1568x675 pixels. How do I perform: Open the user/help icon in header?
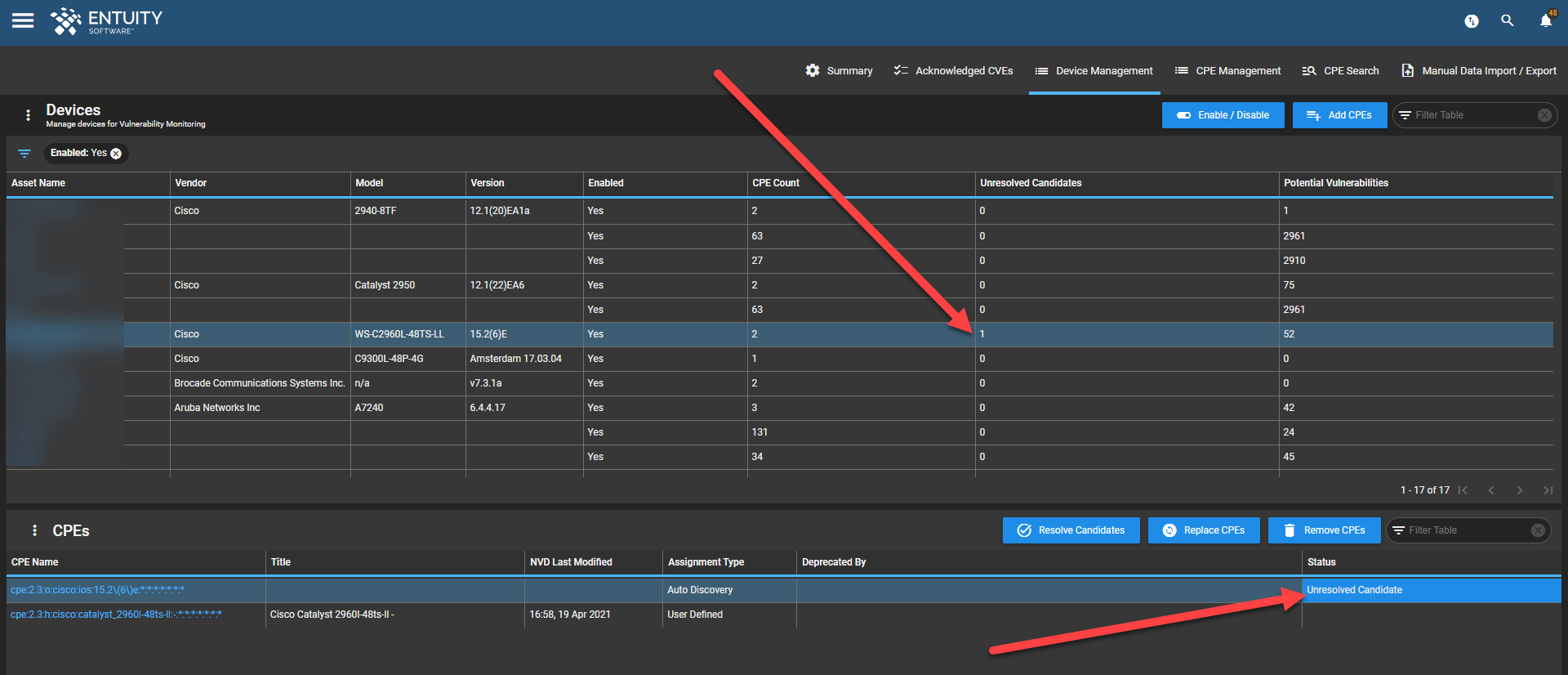point(1472,21)
